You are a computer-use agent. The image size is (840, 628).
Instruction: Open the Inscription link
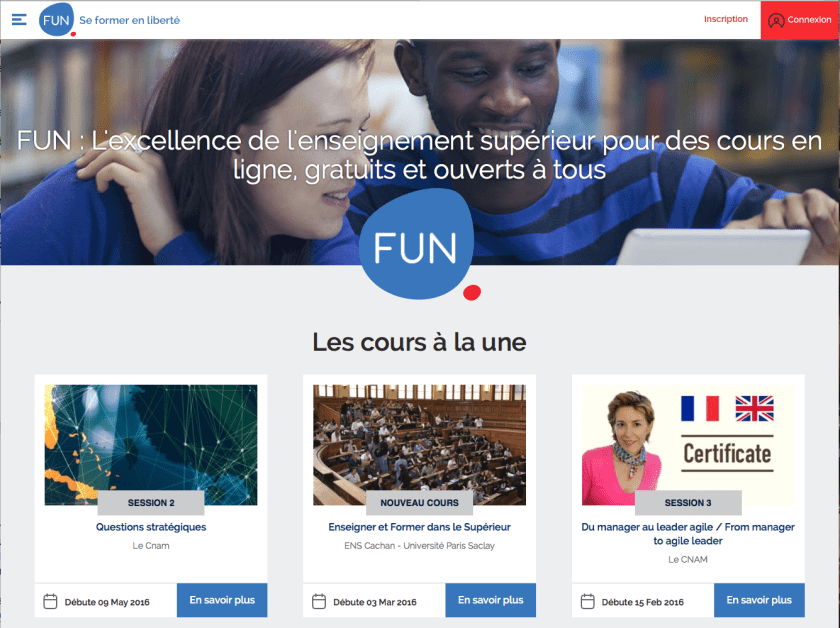tap(725, 19)
